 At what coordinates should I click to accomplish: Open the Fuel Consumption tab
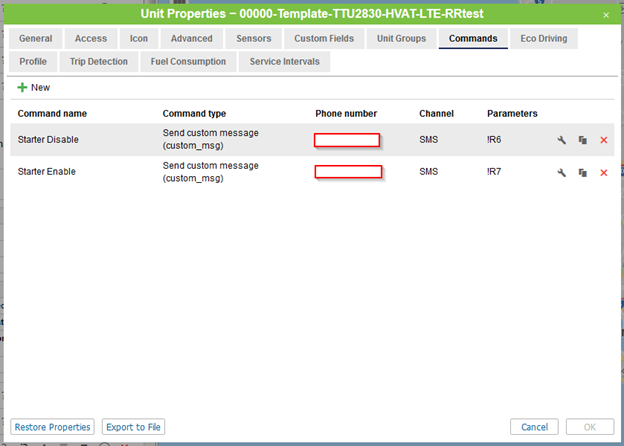[x=188, y=62]
